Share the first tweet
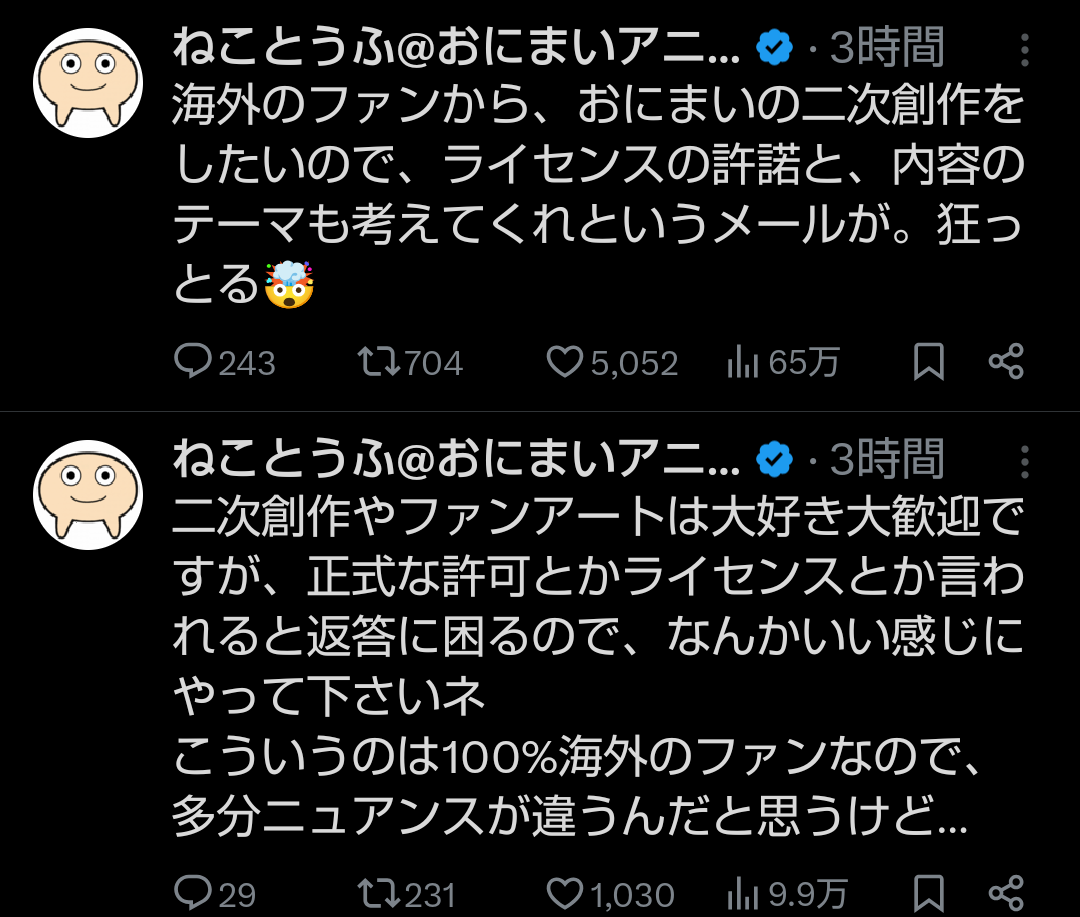 click(x=1006, y=363)
